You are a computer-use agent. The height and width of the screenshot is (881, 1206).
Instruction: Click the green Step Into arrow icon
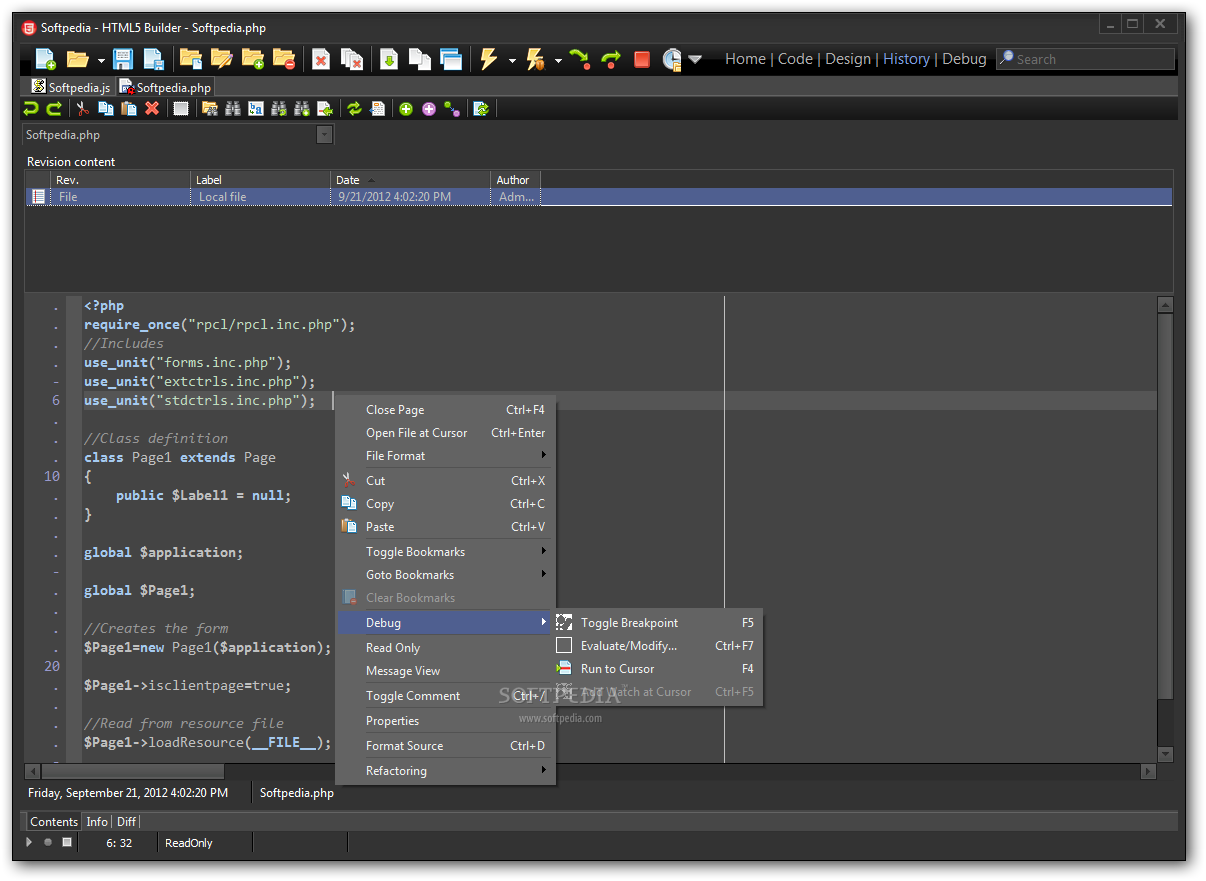point(579,59)
